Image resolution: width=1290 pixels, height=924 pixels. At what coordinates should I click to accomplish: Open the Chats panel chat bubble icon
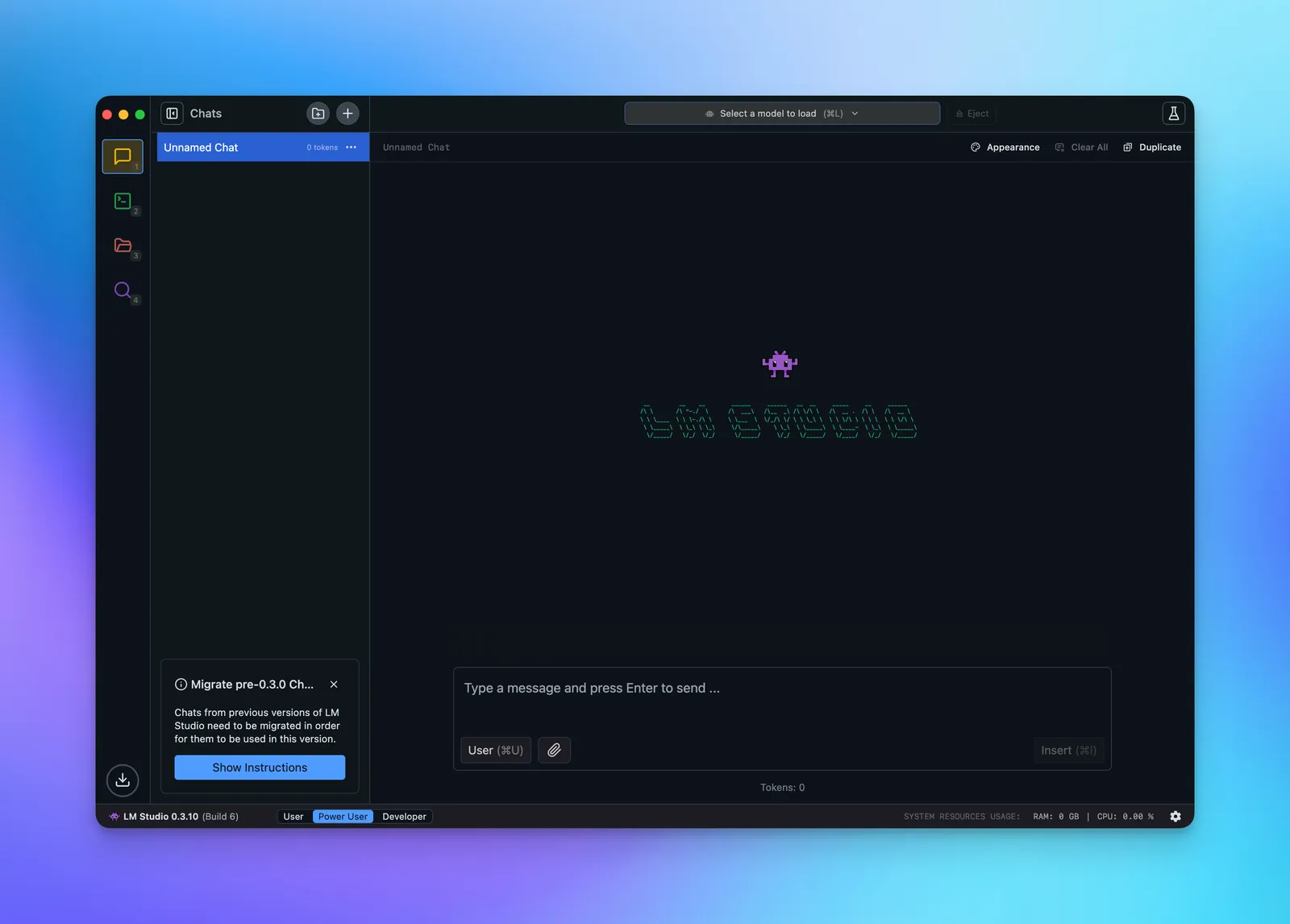click(x=123, y=156)
